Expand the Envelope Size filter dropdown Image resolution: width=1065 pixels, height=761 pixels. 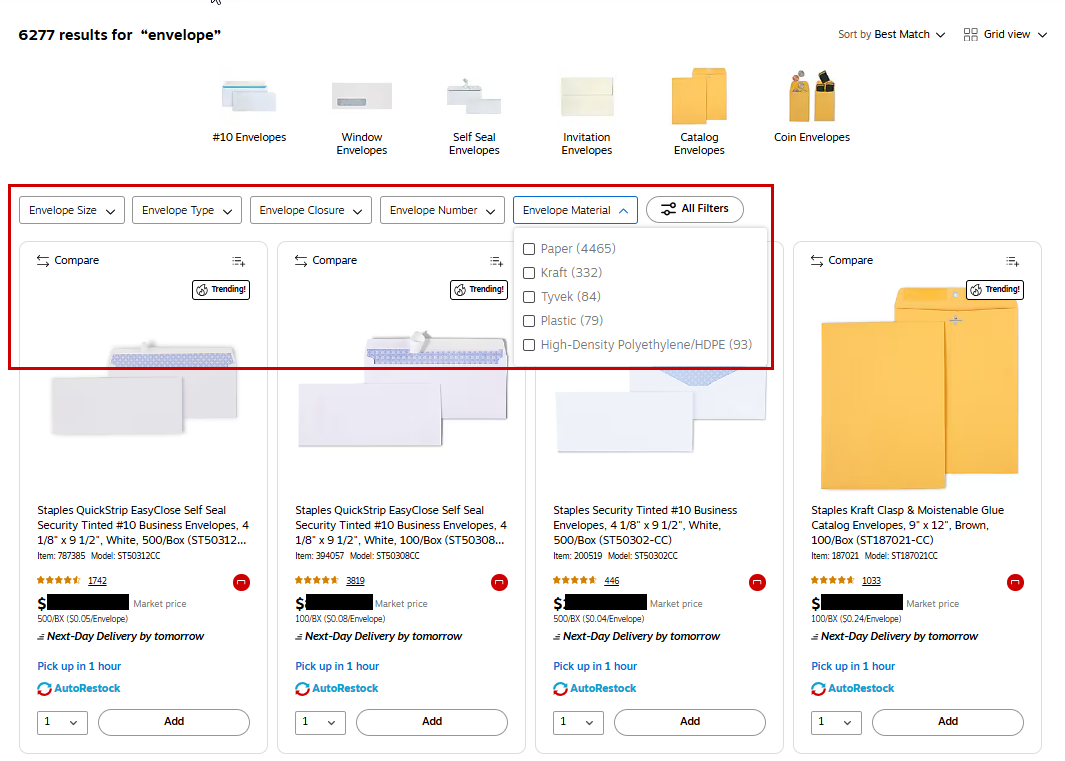72,211
